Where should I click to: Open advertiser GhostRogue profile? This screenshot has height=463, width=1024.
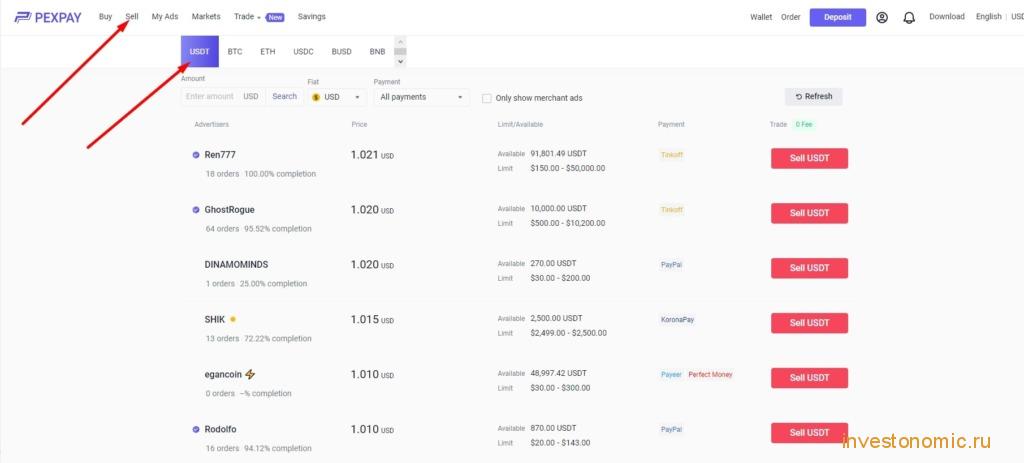(x=229, y=210)
